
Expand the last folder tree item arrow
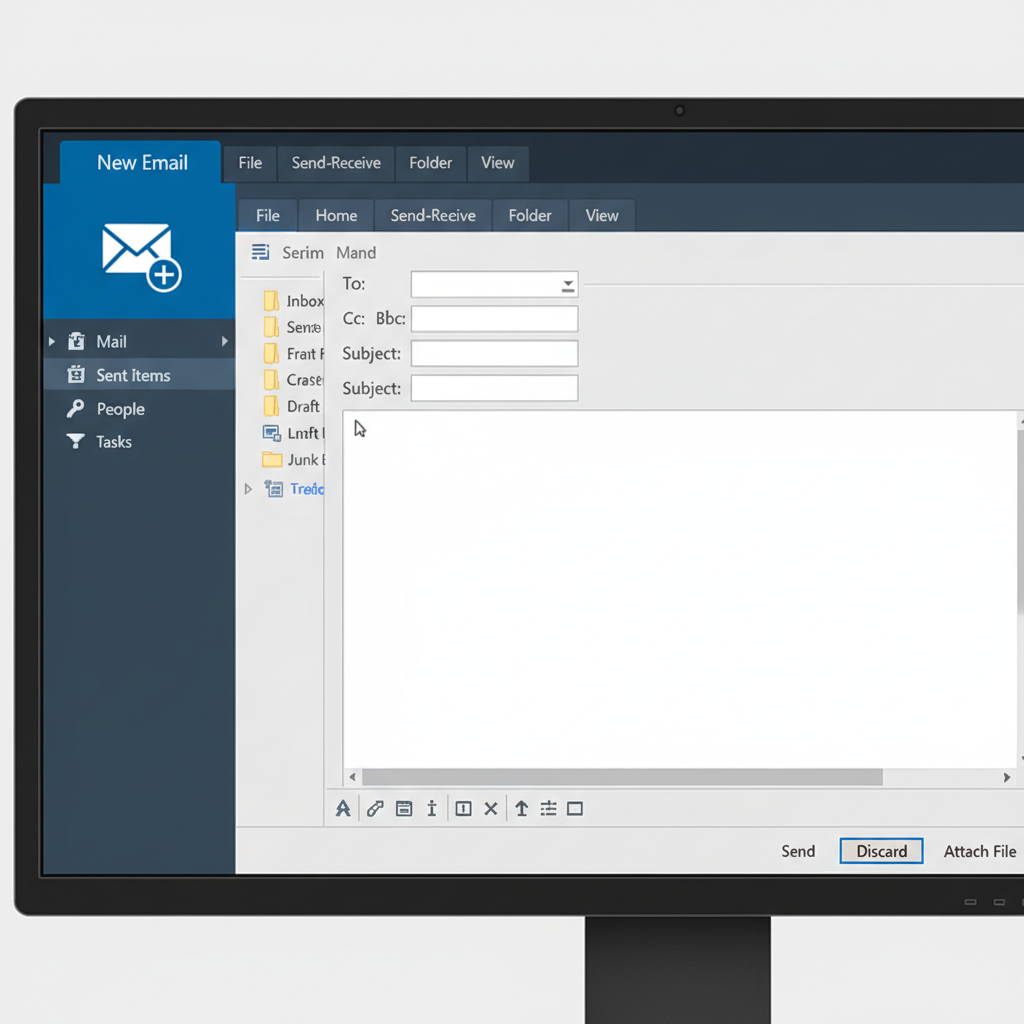coord(249,489)
